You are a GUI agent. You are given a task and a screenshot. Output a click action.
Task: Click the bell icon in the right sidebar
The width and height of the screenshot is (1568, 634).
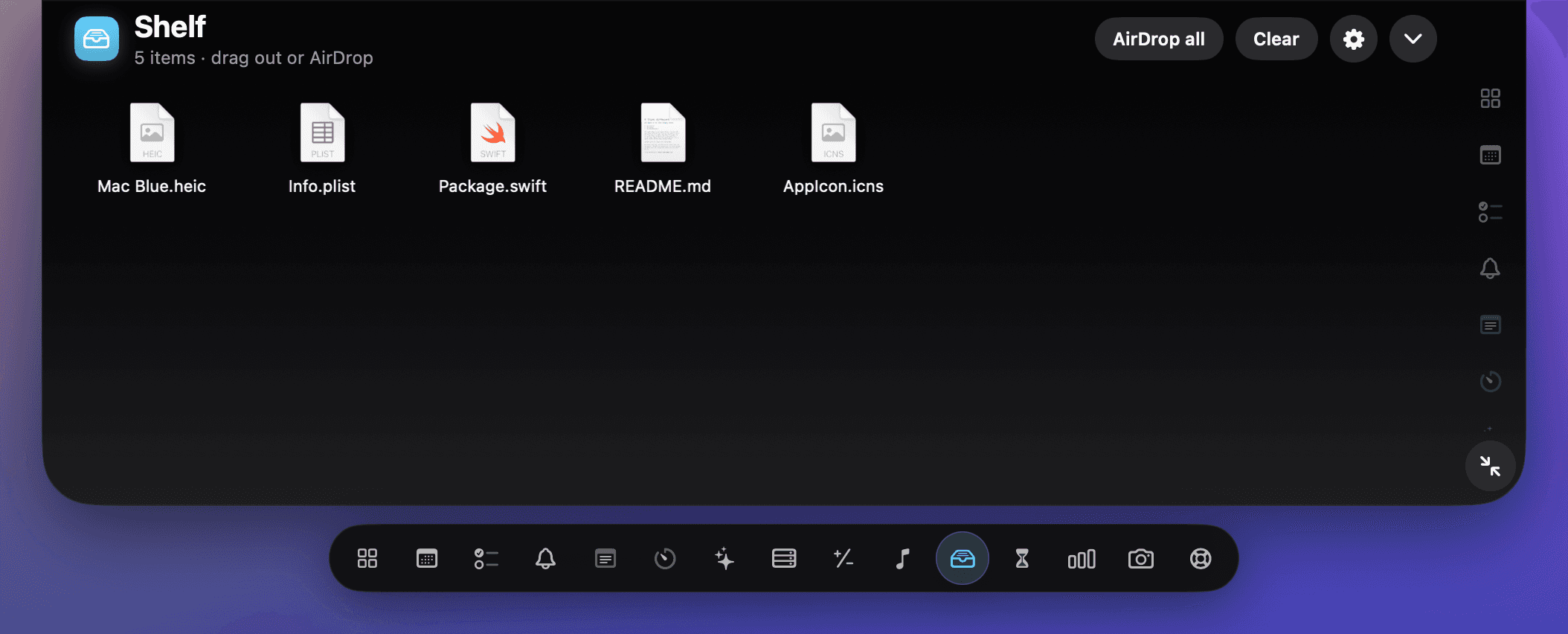[1491, 268]
